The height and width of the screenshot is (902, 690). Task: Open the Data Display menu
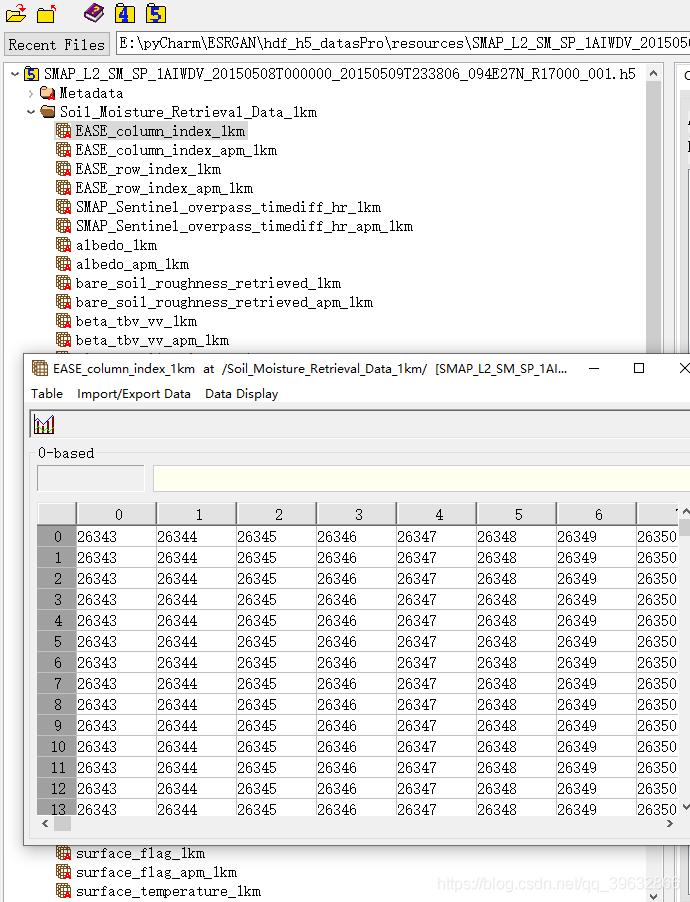click(241, 394)
